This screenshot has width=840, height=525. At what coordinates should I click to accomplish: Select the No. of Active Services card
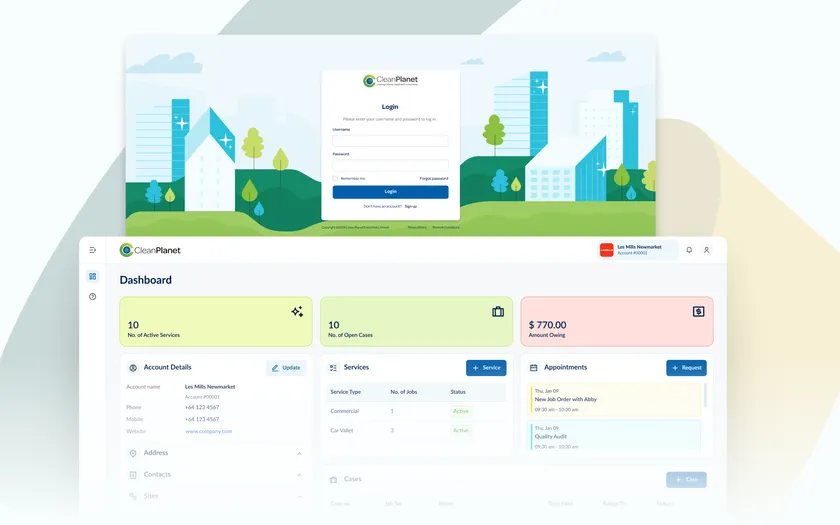[216, 321]
